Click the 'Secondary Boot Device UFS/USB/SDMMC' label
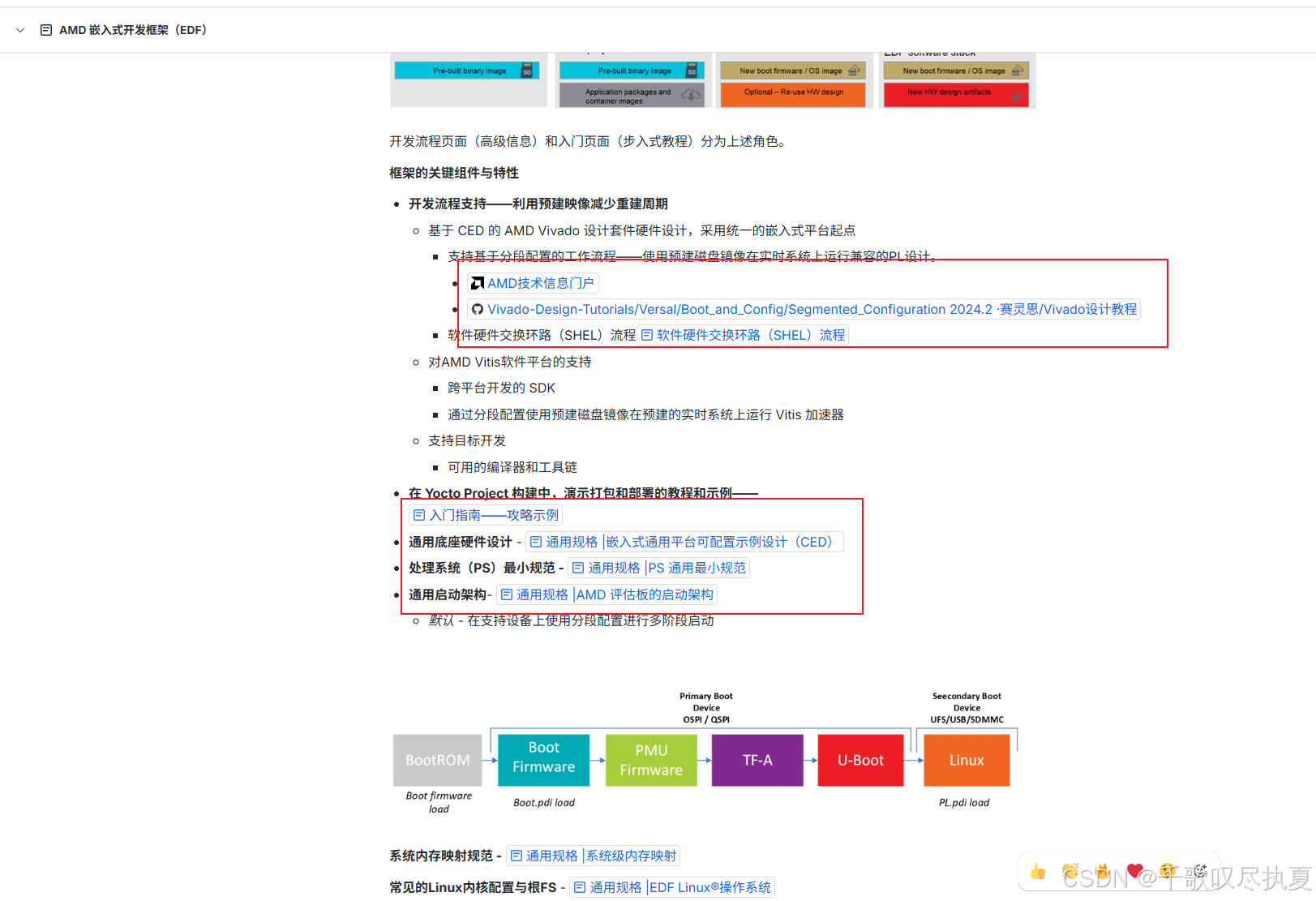1316x901 pixels. coord(967,708)
